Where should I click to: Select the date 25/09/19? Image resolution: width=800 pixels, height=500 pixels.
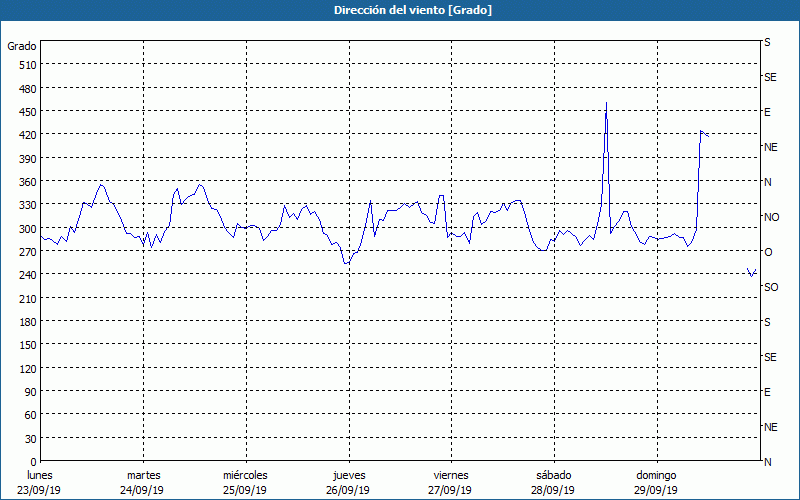[245, 490]
